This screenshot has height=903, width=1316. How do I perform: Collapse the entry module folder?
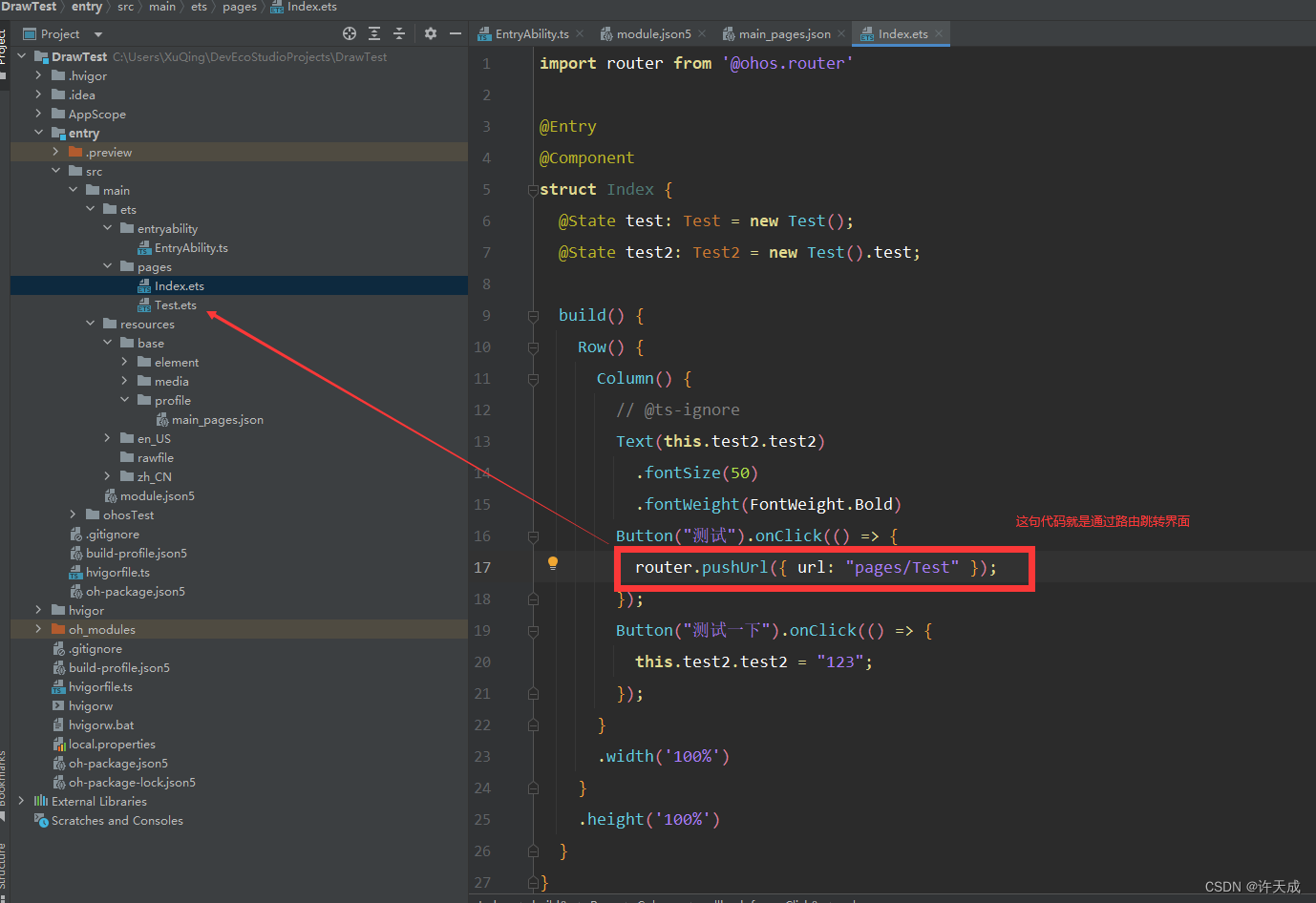click(x=38, y=133)
